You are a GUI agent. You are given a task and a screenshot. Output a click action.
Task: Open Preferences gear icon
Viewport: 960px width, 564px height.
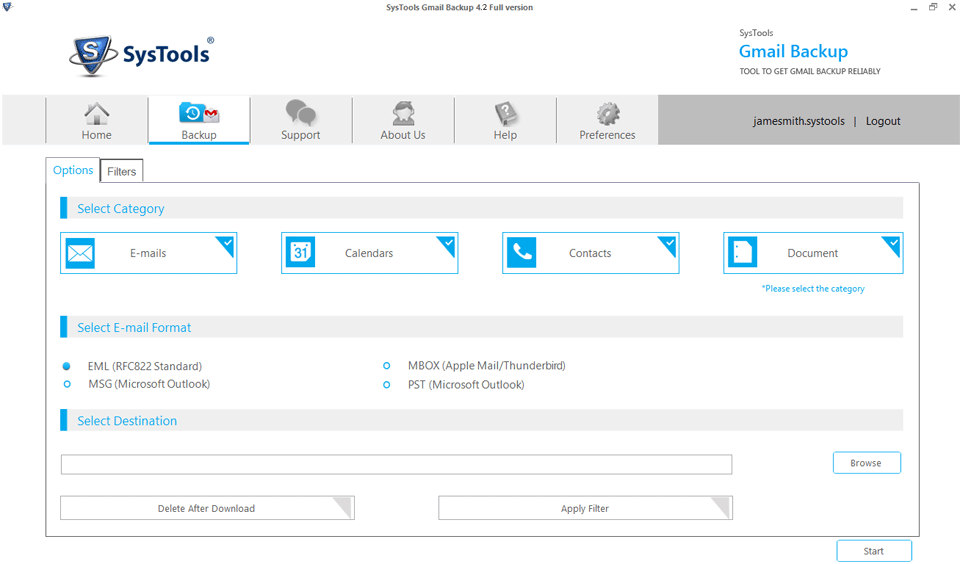(x=607, y=114)
